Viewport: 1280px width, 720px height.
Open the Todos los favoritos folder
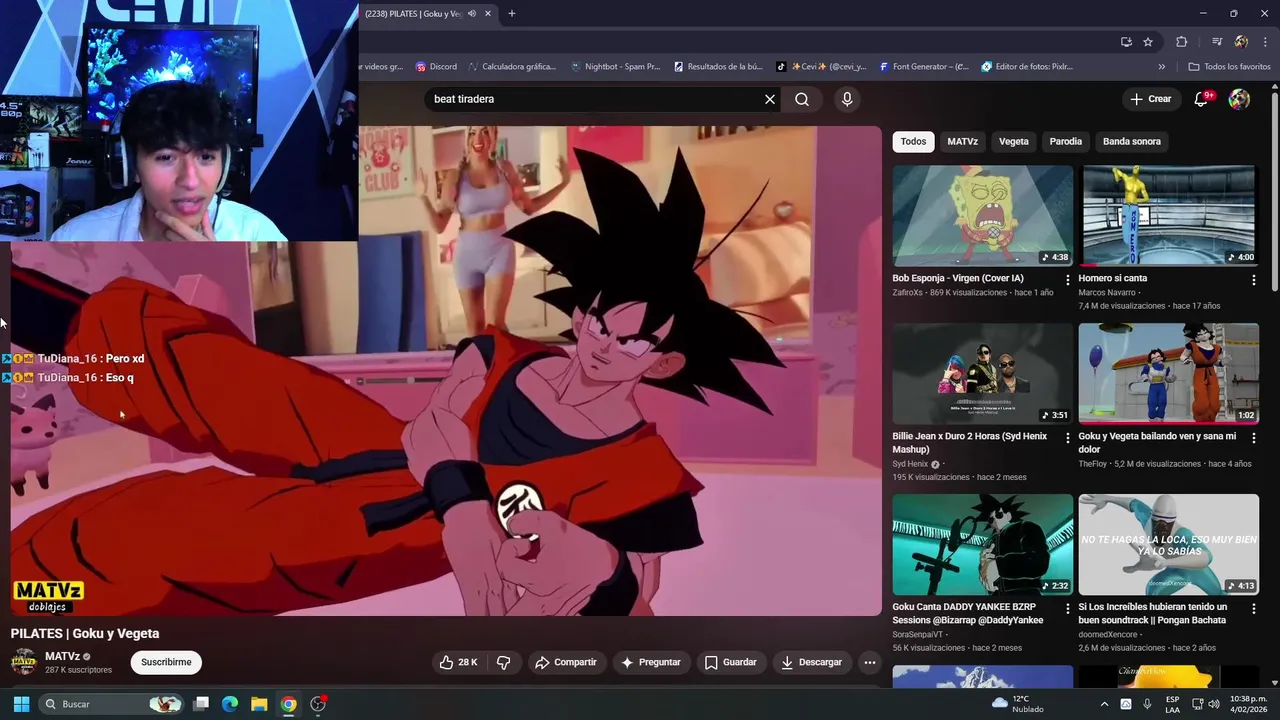pos(1229,67)
